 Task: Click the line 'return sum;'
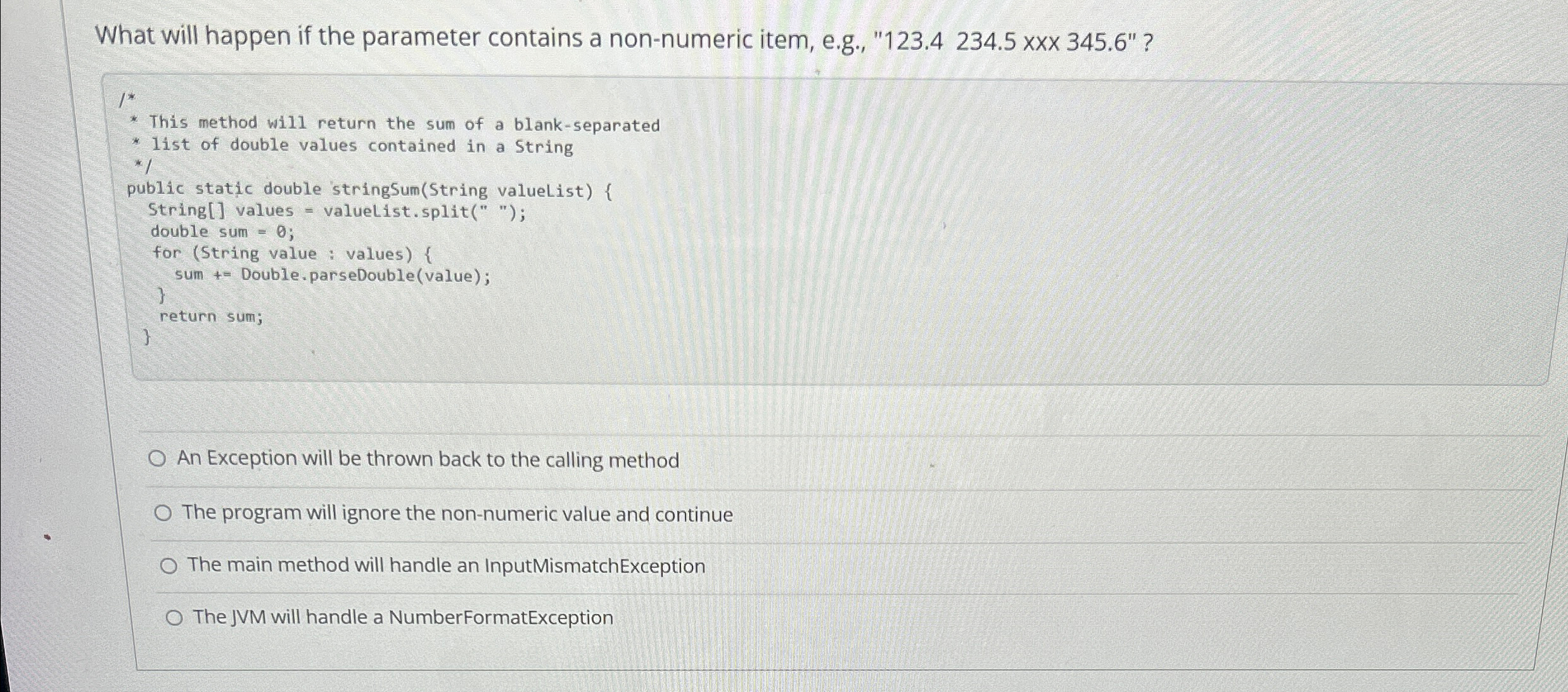tap(211, 317)
